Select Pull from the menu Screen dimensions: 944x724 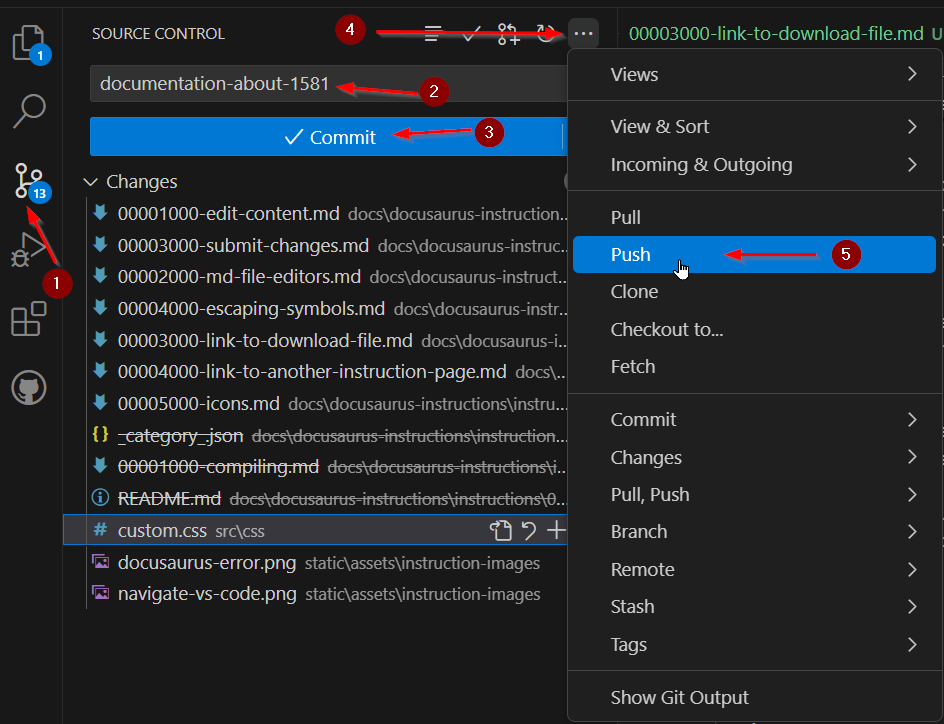pos(626,217)
